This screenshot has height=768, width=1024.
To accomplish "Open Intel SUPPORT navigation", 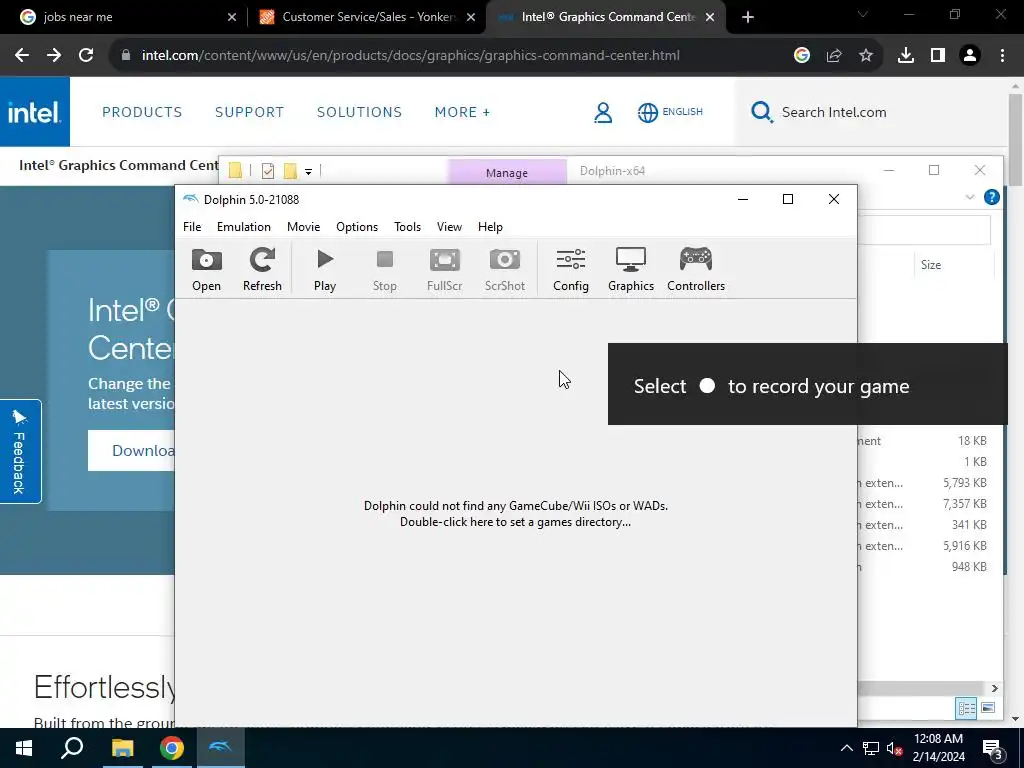I will pos(249,112).
